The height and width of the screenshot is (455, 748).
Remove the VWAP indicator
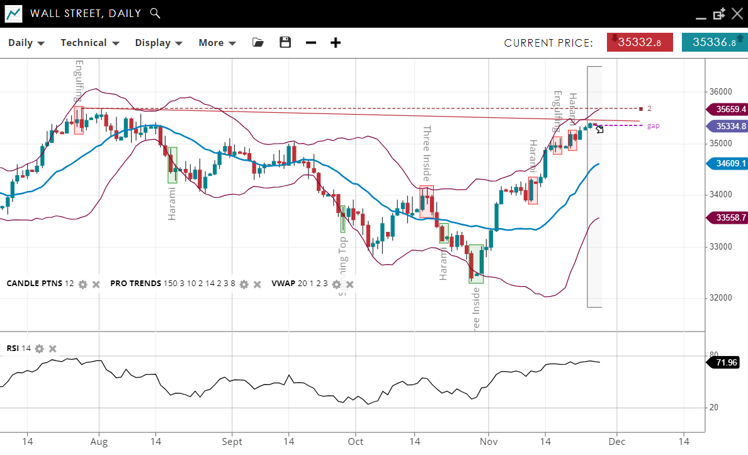pyautogui.click(x=350, y=284)
